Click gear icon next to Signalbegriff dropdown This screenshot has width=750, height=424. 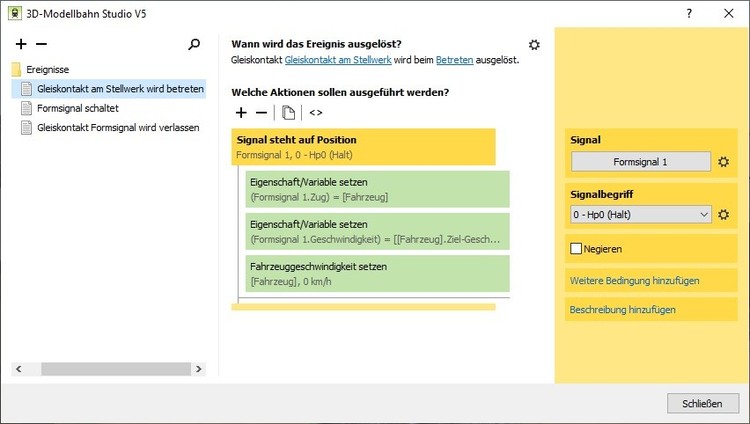coord(724,214)
